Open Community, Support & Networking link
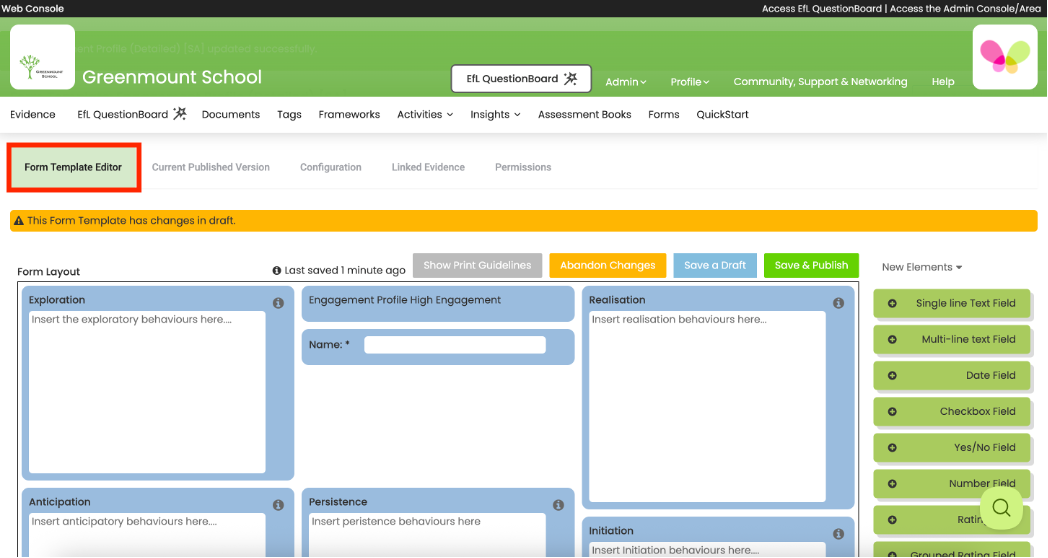 [x=820, y=82]
